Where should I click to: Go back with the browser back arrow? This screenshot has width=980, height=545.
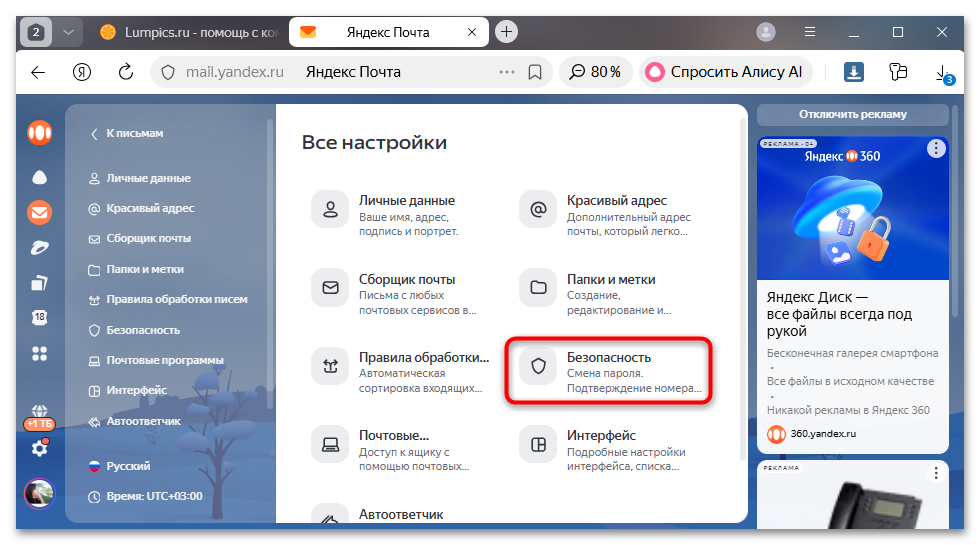coord(38,72)
